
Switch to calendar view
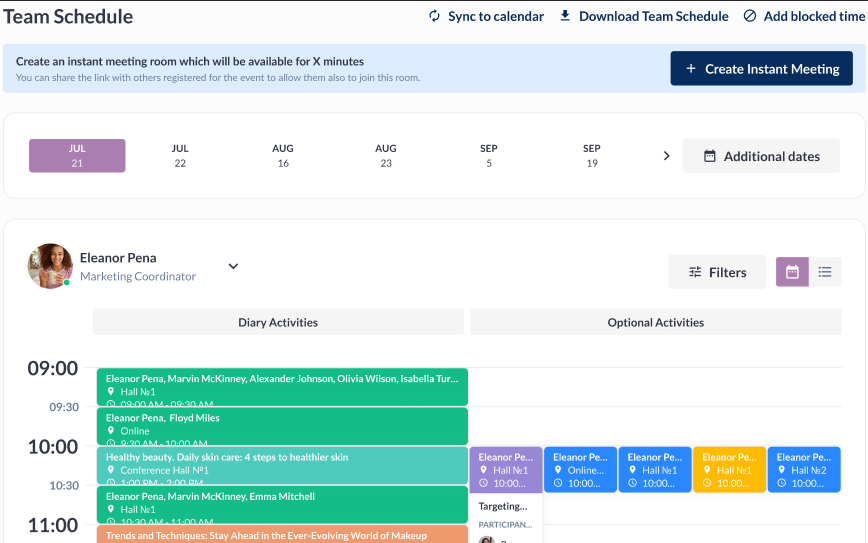coord(792,272)
